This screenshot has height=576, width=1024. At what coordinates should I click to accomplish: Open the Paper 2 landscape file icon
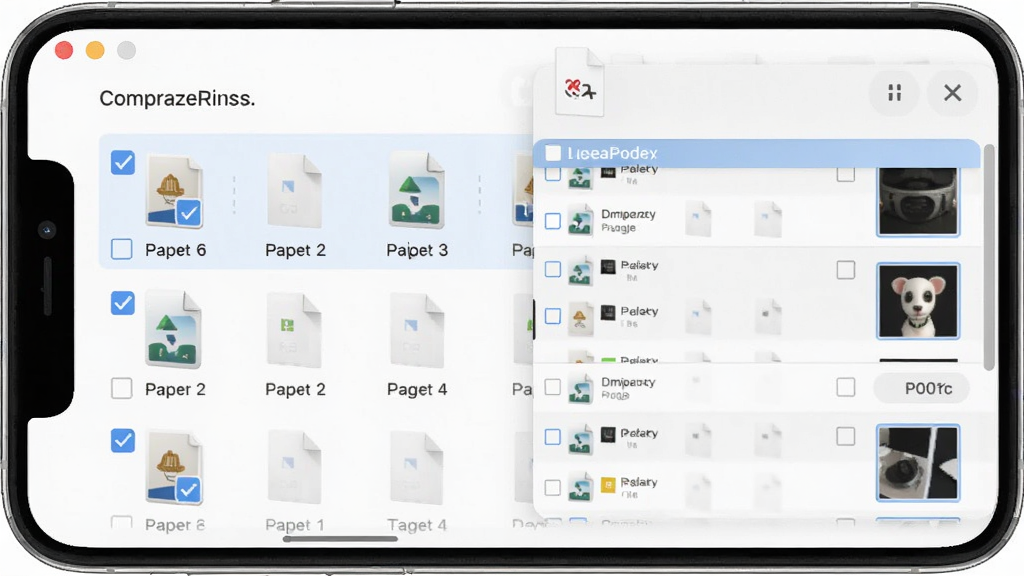[x=173, y=330]
